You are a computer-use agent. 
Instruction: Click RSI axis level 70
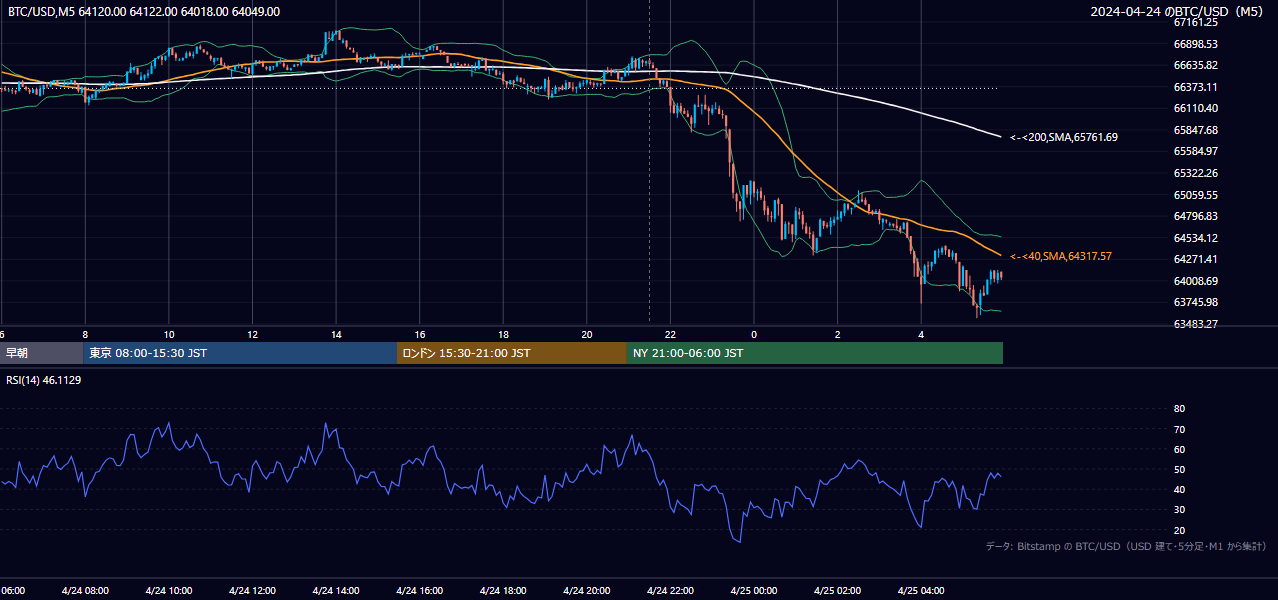click(x=1180, y=429)
